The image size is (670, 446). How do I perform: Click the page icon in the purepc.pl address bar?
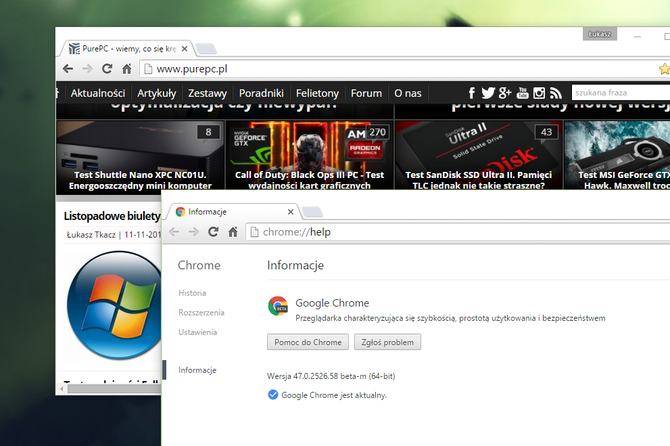(148, 69)
